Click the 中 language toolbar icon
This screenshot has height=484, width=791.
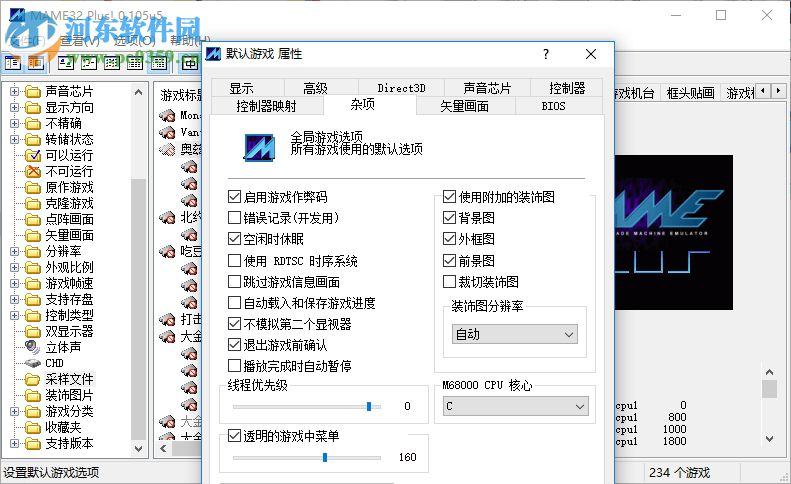190,63
